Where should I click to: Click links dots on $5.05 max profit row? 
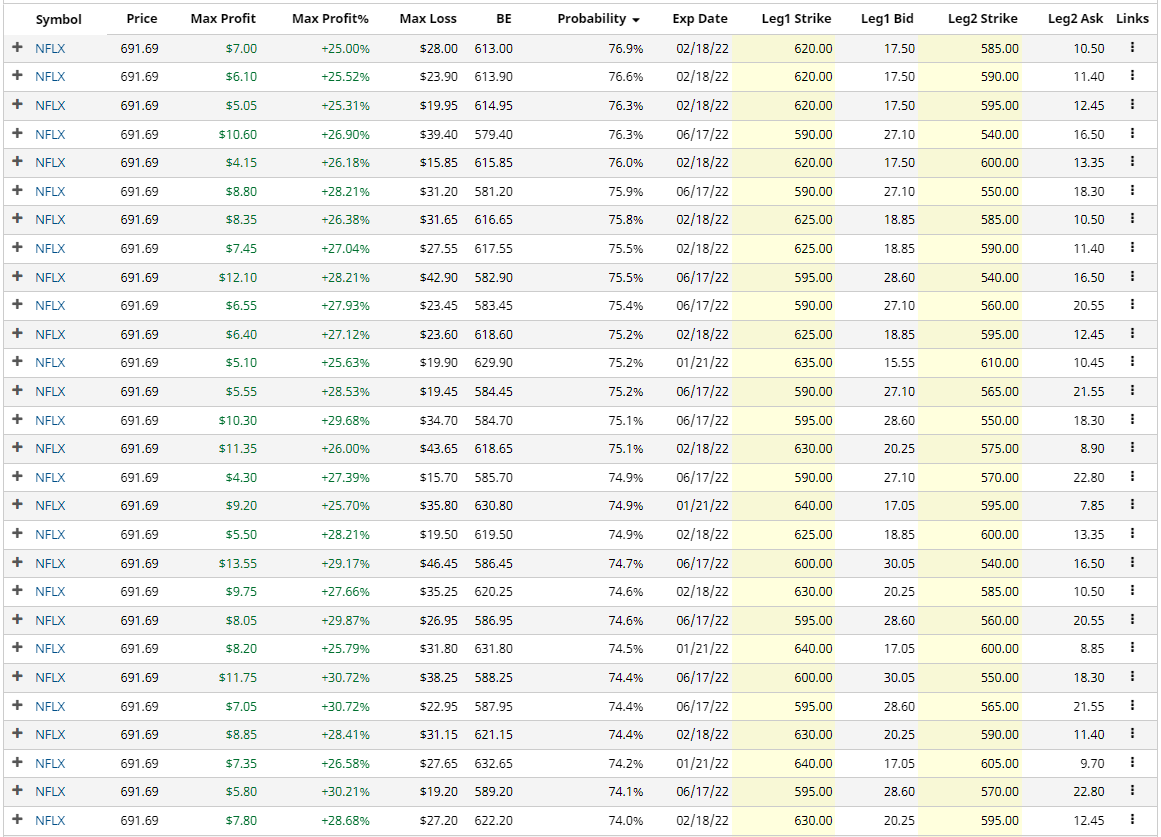coord(1132,104)
